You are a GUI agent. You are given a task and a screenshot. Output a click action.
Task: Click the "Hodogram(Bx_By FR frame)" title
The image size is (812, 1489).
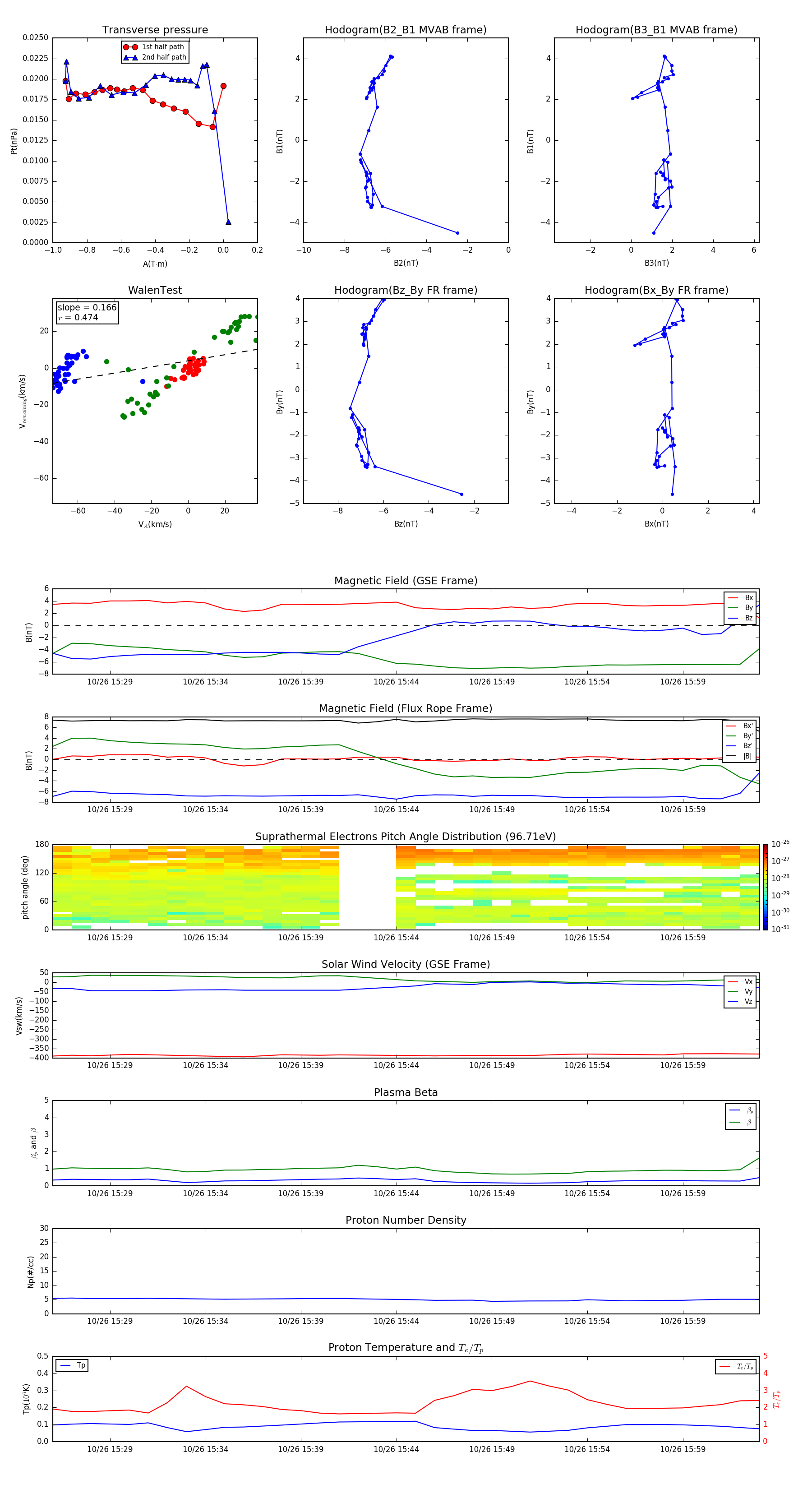[656, 290]
